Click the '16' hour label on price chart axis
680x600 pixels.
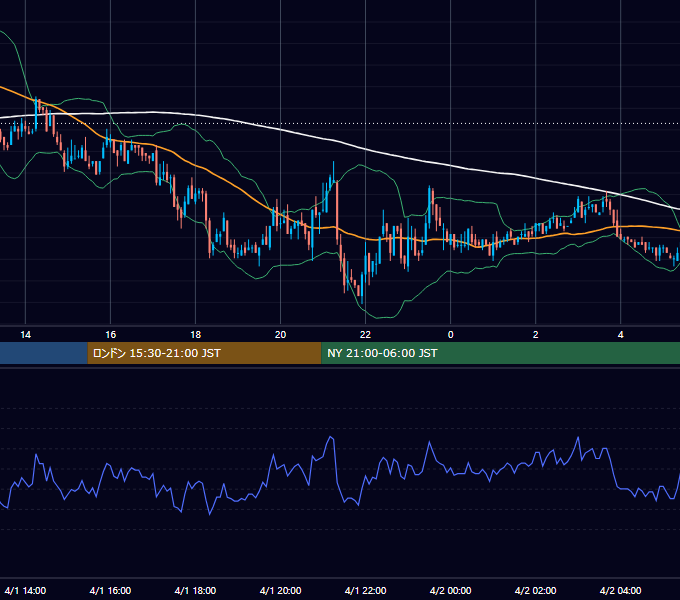point(111,335)
